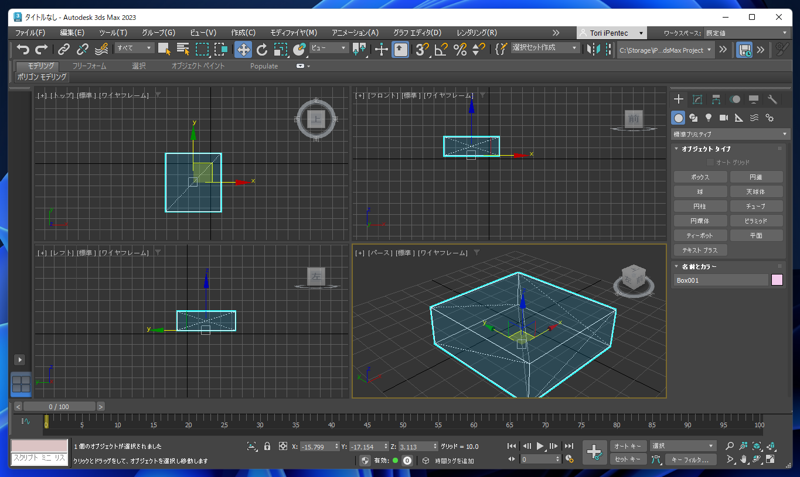
Task: Click the ピラミッド primitive button
Action: 756,221
